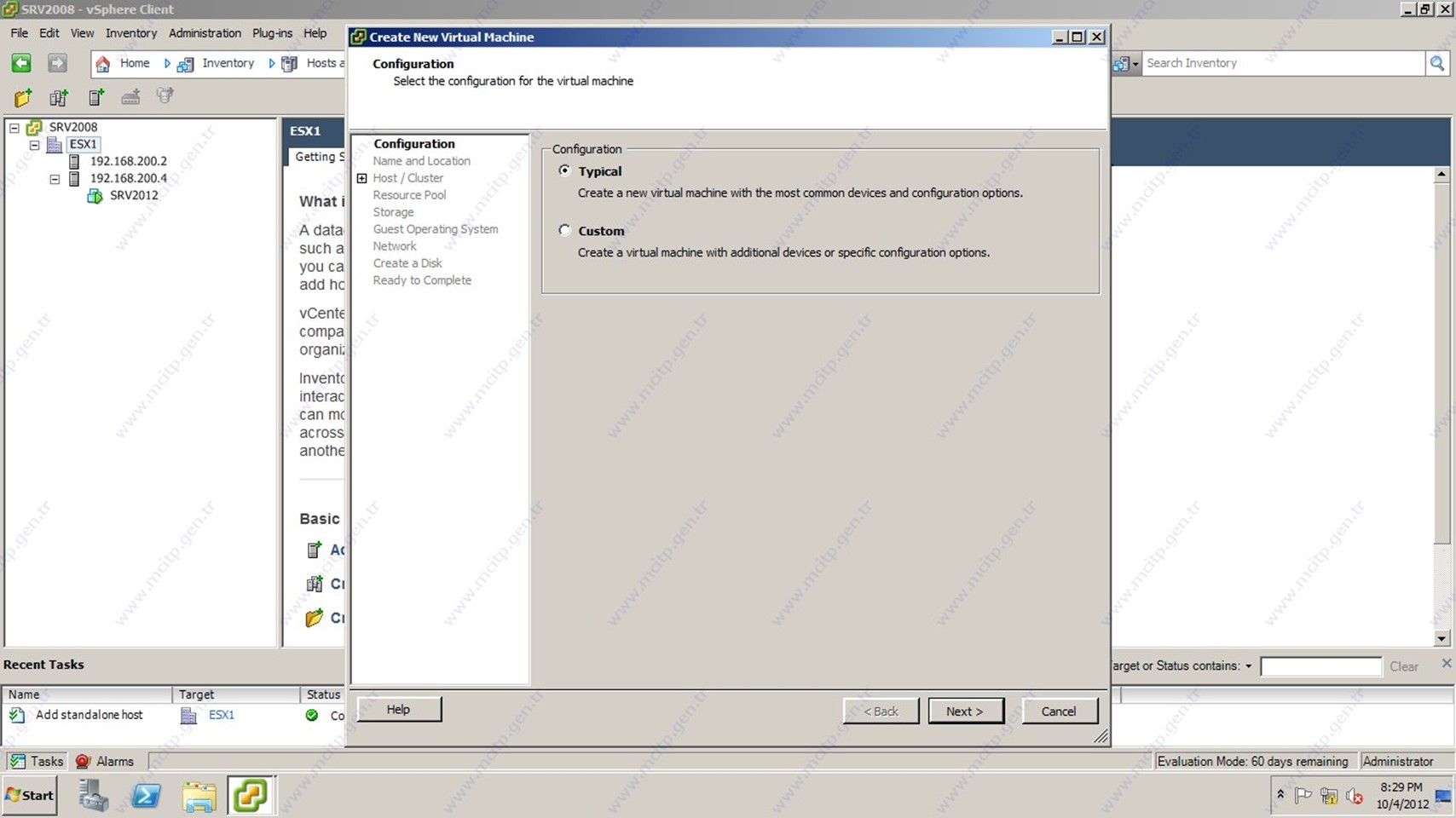
Task: Click the Forward navigation arrow in toolbar
Action: (56, 63)
